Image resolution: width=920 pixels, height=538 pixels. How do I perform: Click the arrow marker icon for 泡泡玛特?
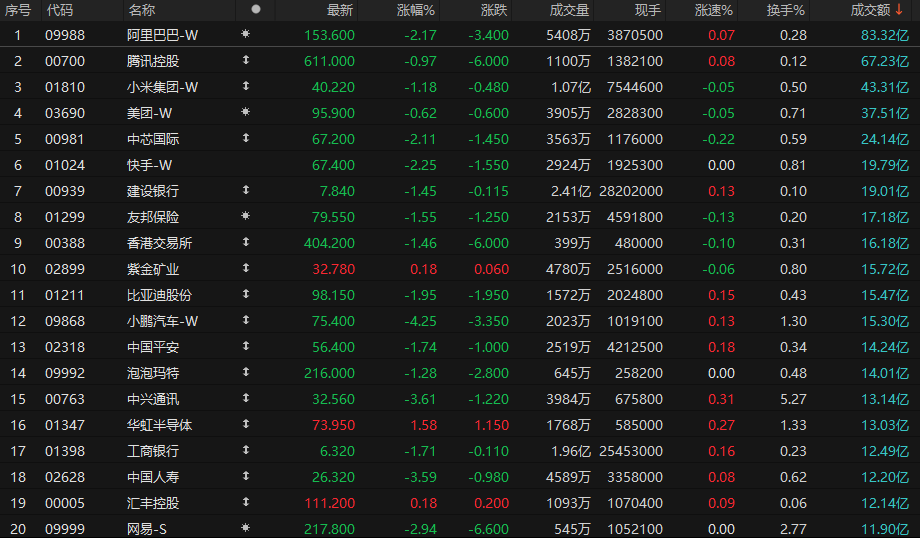(x=246, y=371)
